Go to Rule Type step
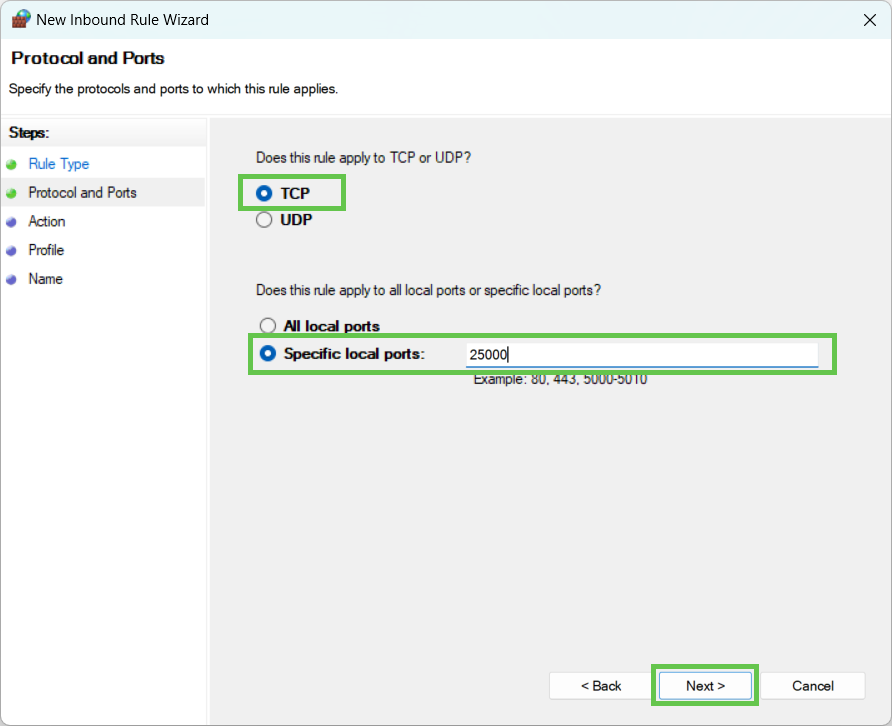This screenshot has height=726, width=892. 59,164
